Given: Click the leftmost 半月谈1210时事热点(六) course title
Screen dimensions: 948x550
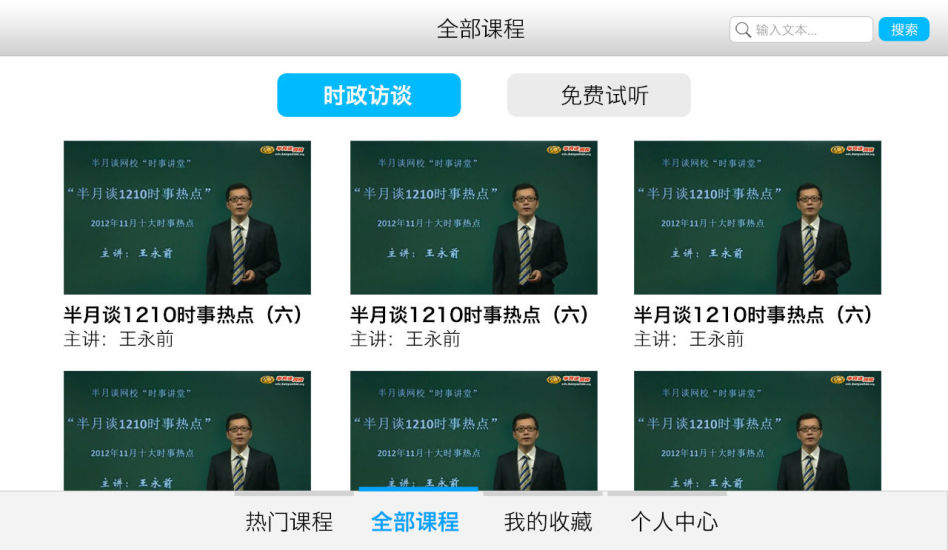Looking at the screenshot, I should pyautogui.click(x=184, y=315).
